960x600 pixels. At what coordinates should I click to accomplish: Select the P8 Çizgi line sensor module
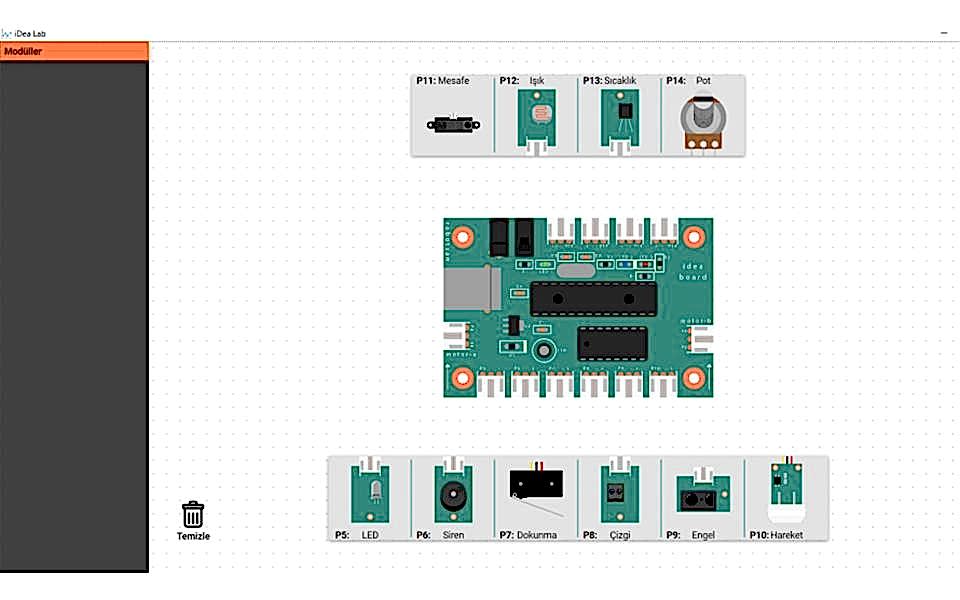click(x=620, y=495)
